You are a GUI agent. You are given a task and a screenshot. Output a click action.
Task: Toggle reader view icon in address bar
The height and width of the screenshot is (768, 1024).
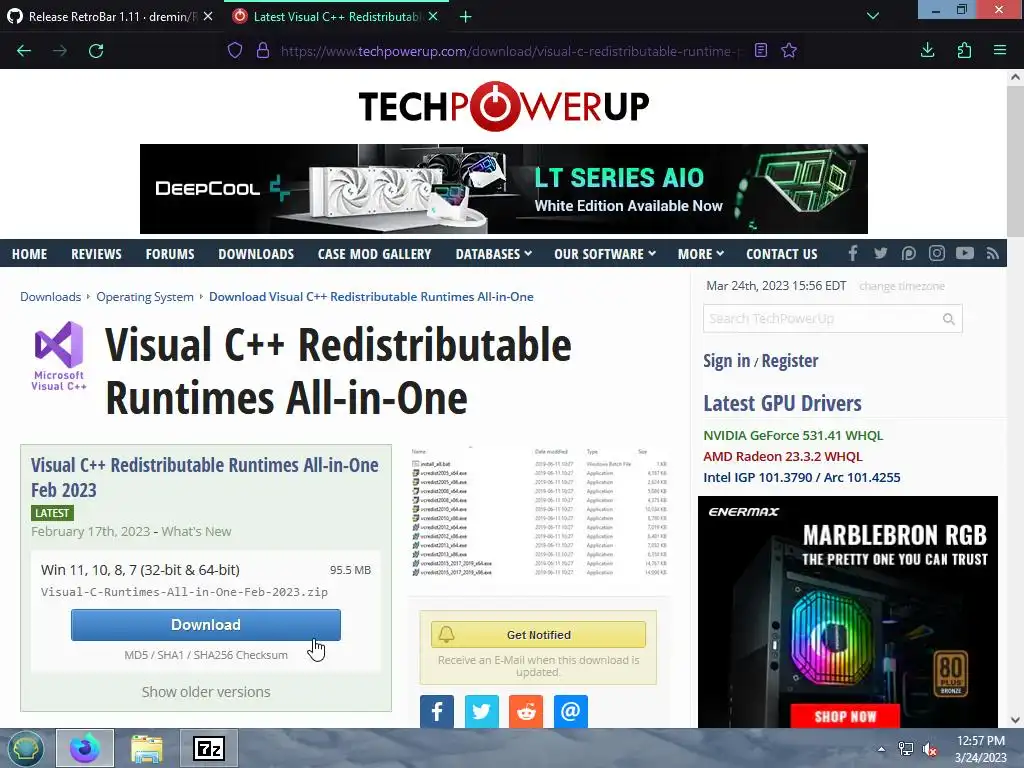(x=761, y=50)
